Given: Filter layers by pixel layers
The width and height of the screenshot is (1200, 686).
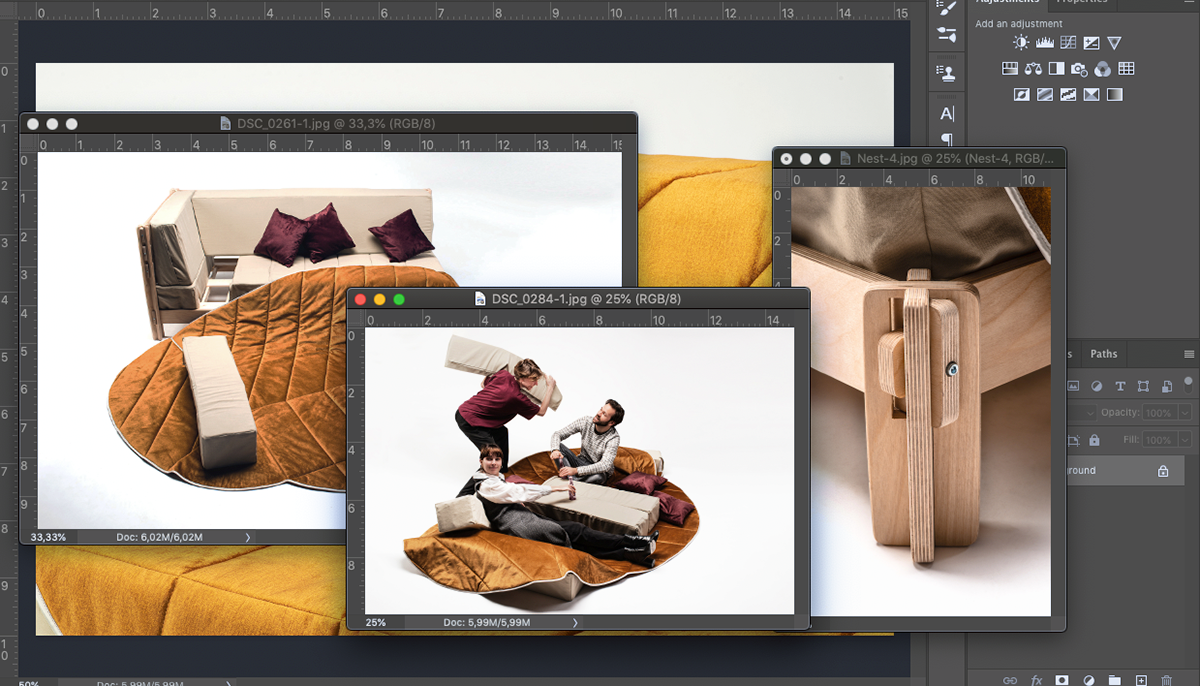Looking at the screenshot, I should [1075, 386].
